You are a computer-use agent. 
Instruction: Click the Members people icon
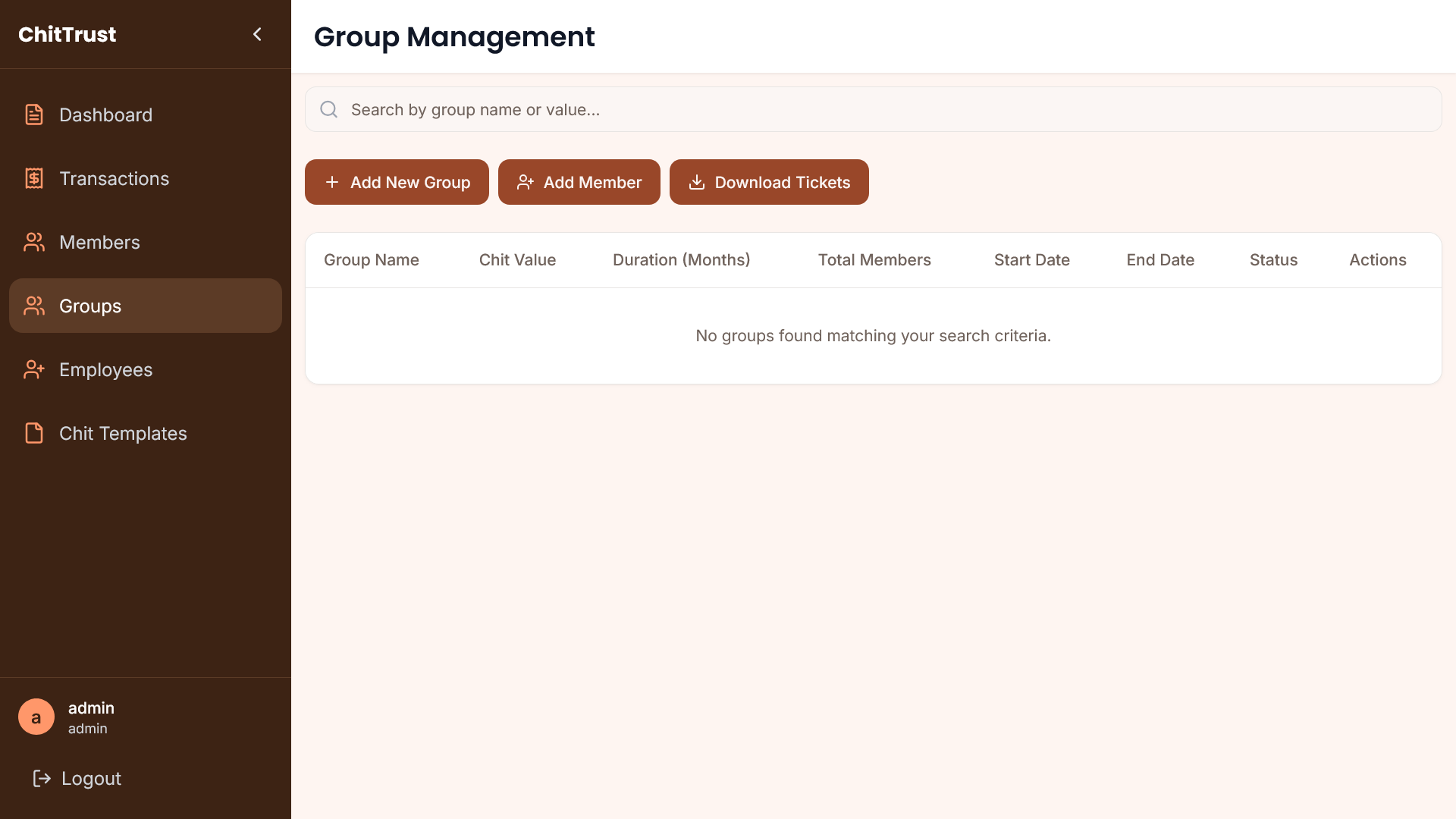pos(34,242)
